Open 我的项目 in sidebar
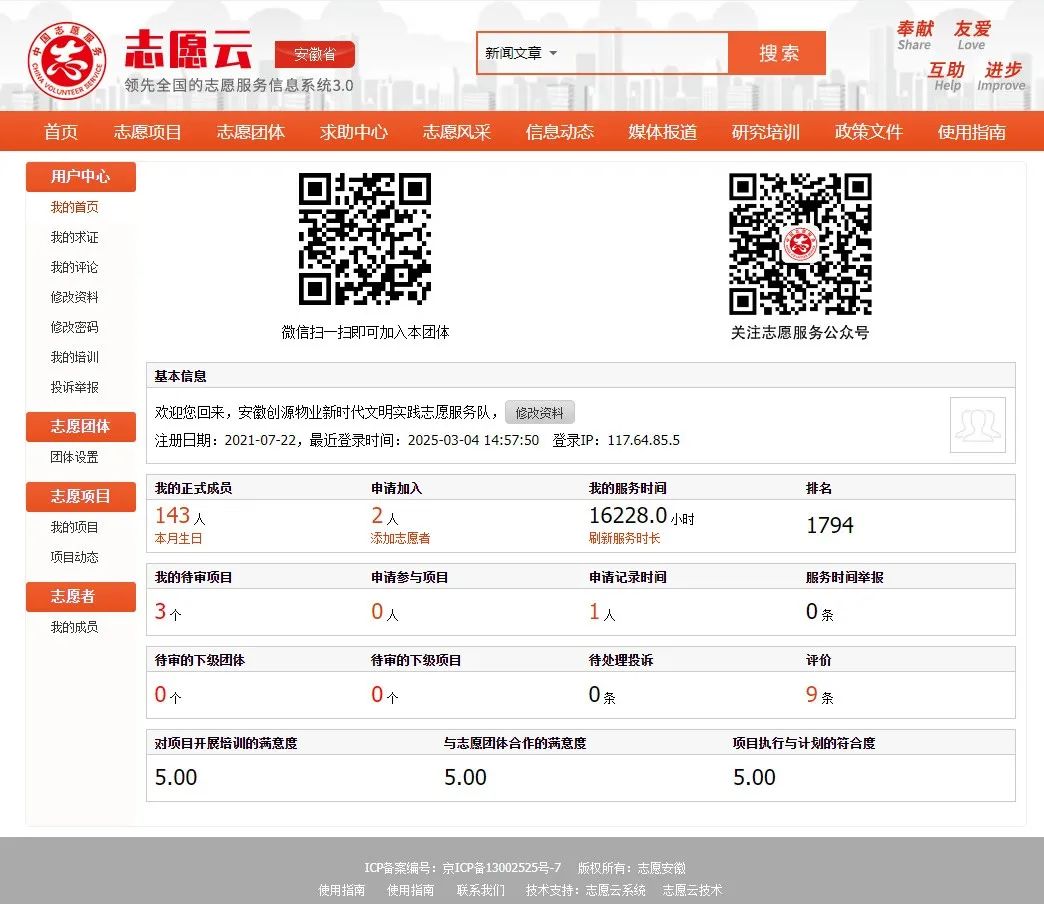Viewport: 1044px width, 904px height. click(75, 527)
